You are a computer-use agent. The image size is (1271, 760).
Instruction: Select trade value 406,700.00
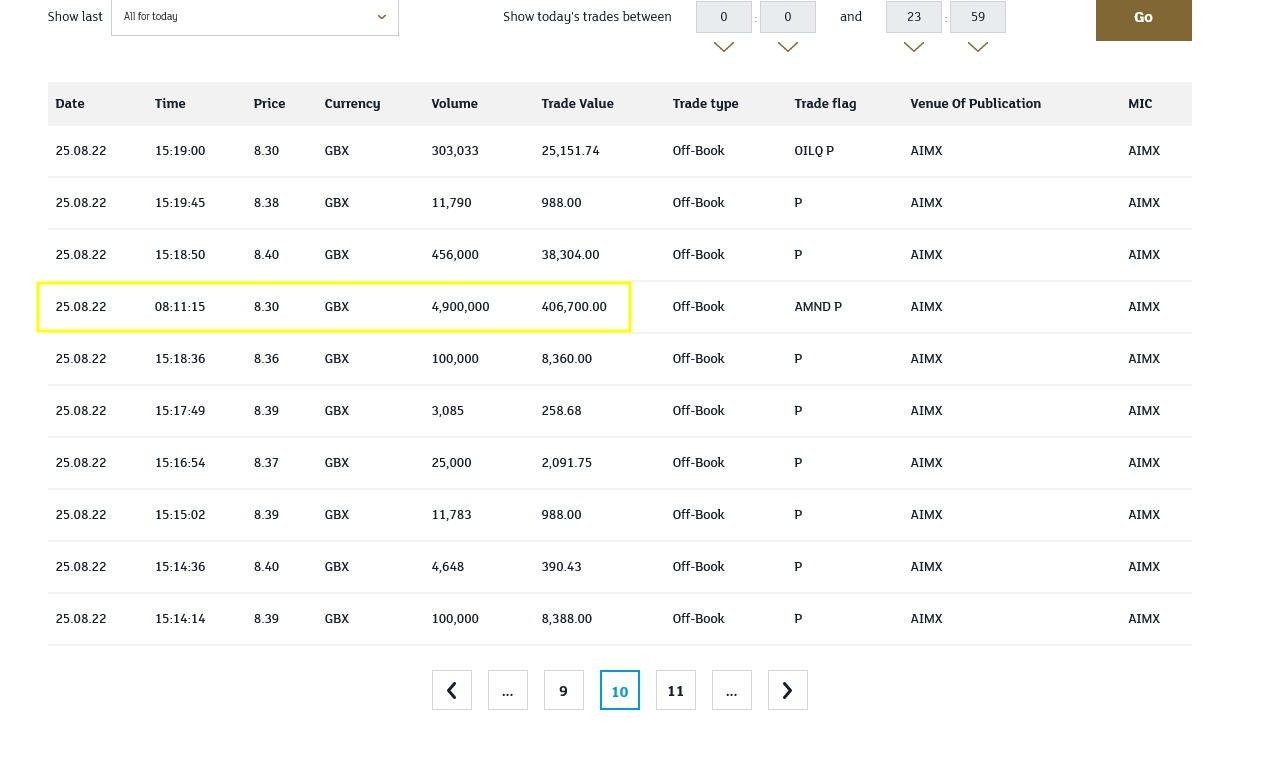(574, 307)
